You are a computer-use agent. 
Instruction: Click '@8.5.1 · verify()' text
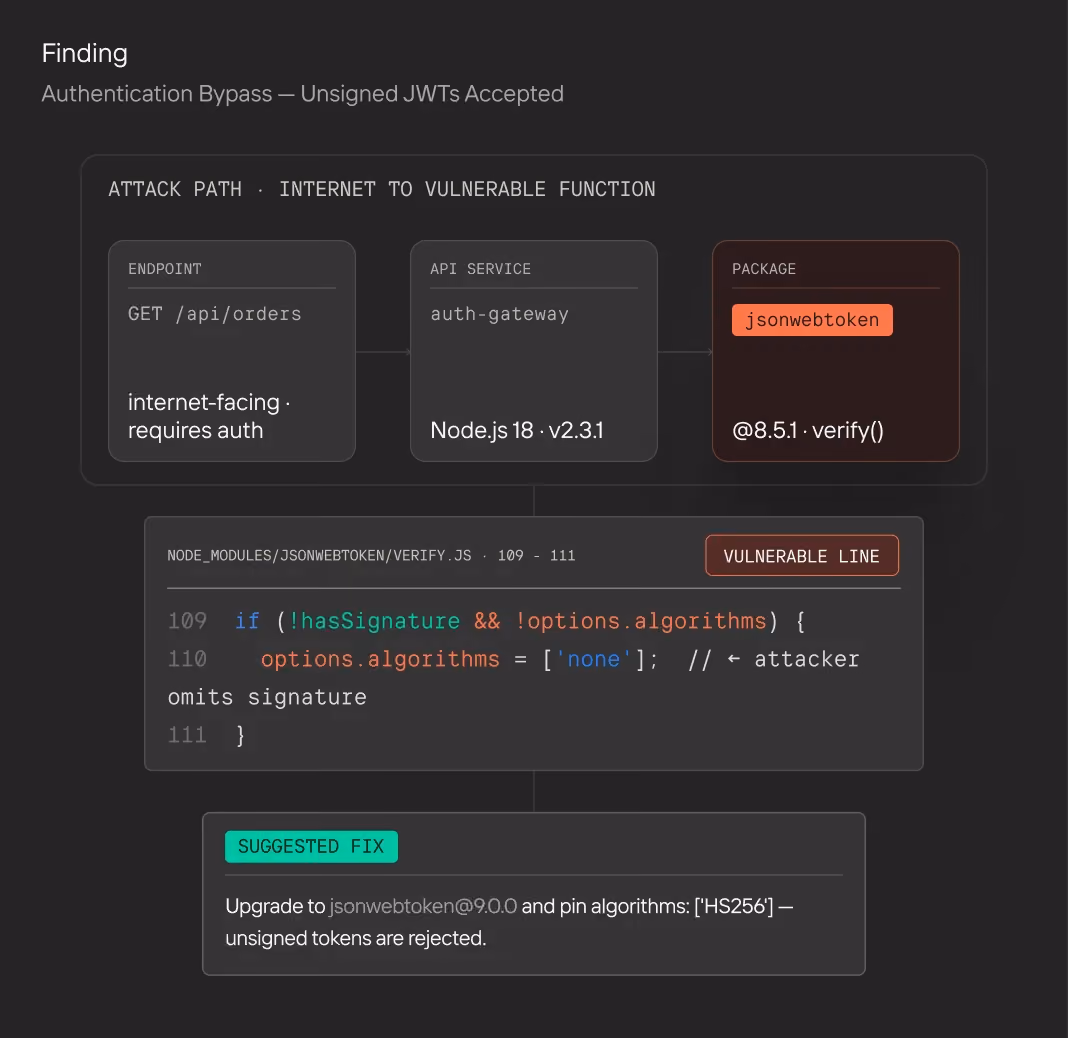coord(808,430)
